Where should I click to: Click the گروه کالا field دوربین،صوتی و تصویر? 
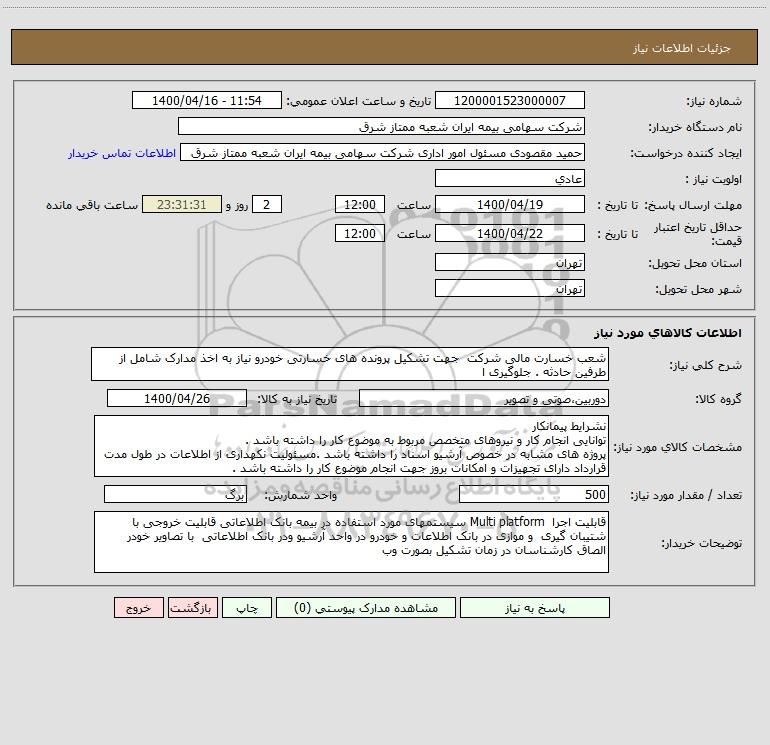pos(484,398)
